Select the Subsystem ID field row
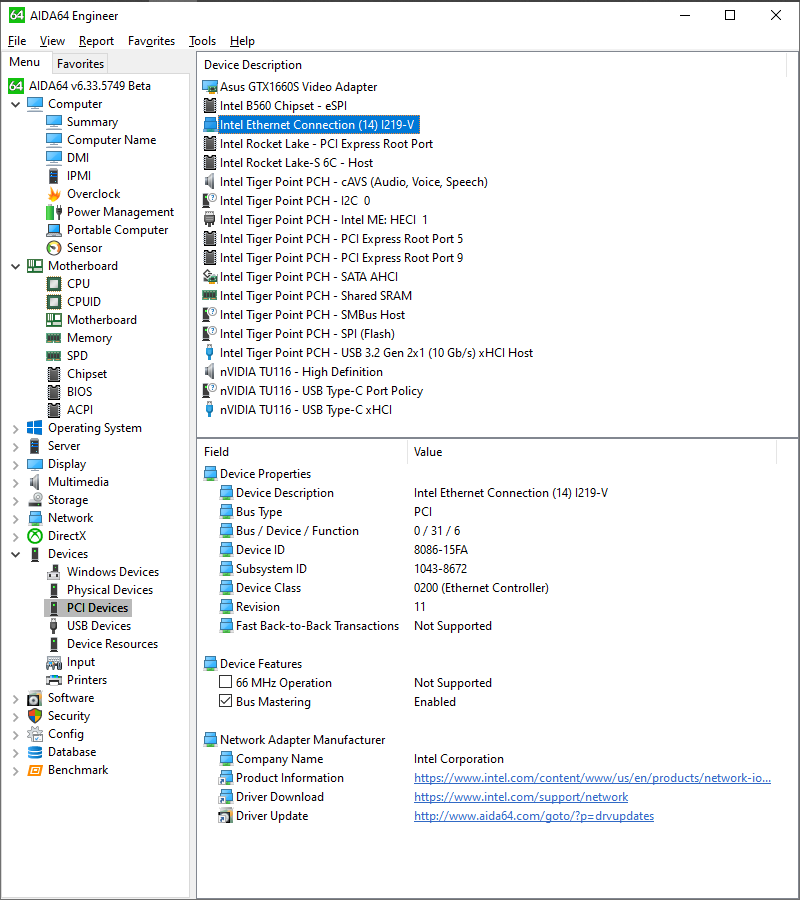This screenshot has height=900, width=800. pos(271,569)
